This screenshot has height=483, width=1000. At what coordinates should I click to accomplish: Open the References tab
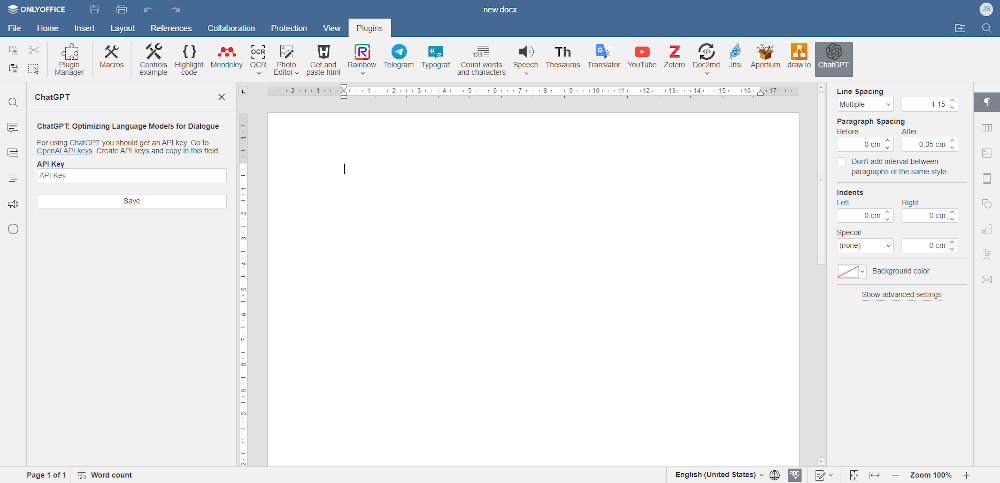point(171,28)
